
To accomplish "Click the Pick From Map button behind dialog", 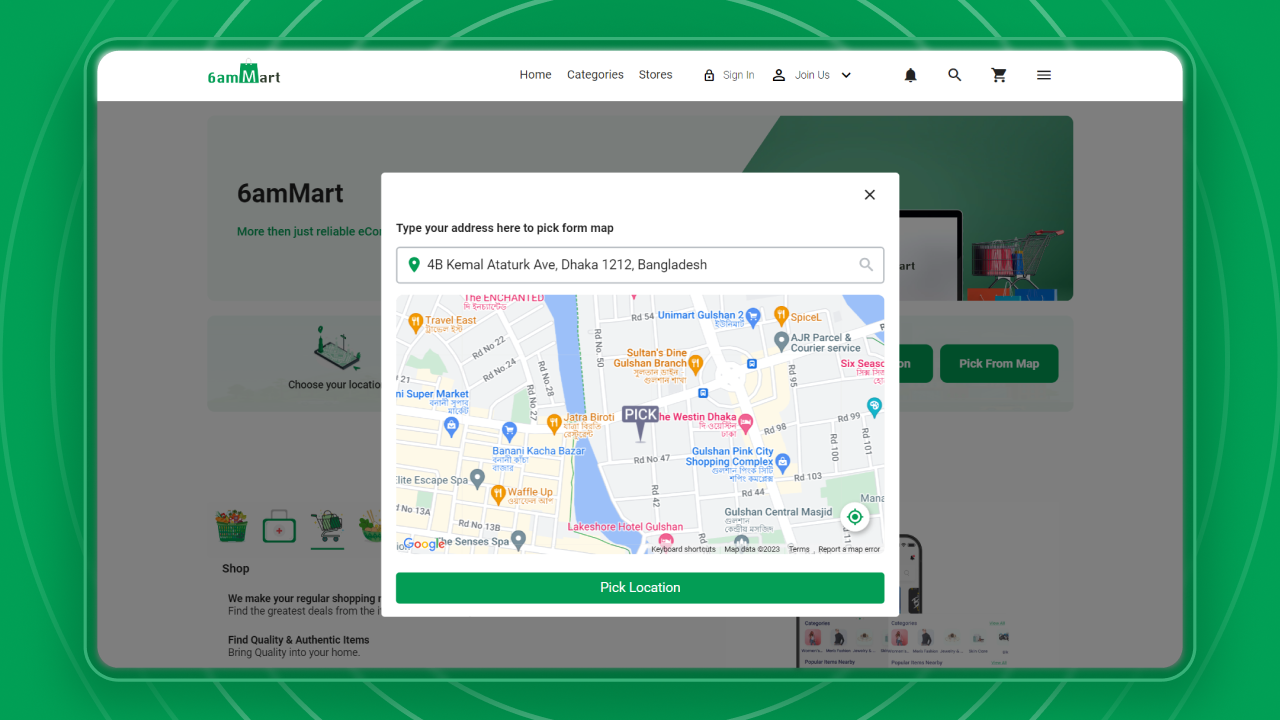I will click(999, 364).
